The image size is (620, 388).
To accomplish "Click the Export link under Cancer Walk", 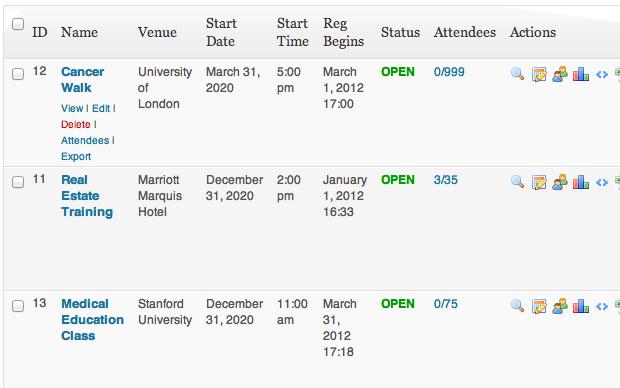I will coord(76,156).
